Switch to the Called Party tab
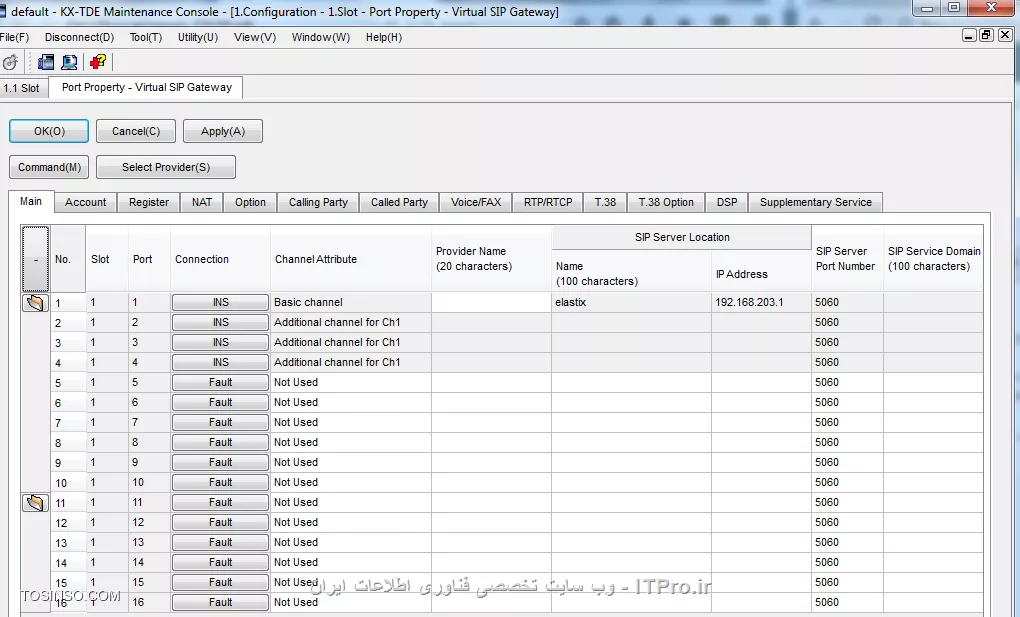This screenshot has height=617, width=1020. [x=399, y=202]
